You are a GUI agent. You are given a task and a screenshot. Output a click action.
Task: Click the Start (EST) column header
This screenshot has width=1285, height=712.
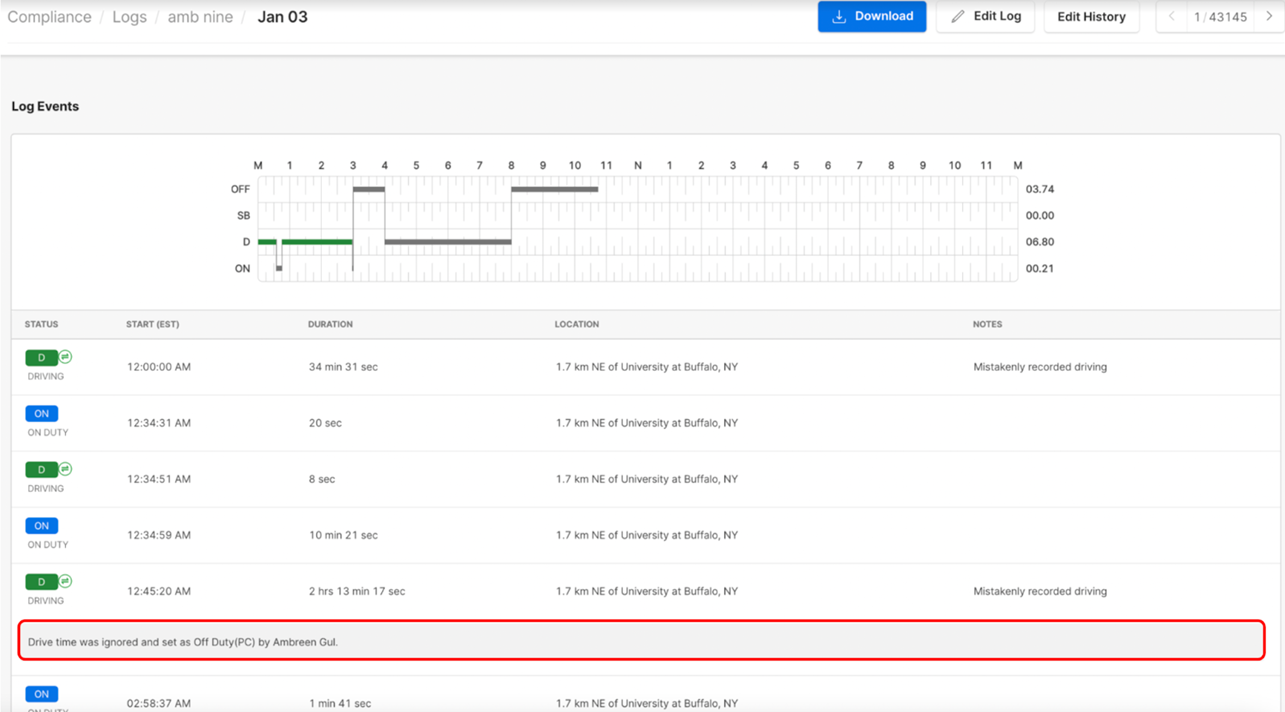pyautogui.click(x=153, y=325)
